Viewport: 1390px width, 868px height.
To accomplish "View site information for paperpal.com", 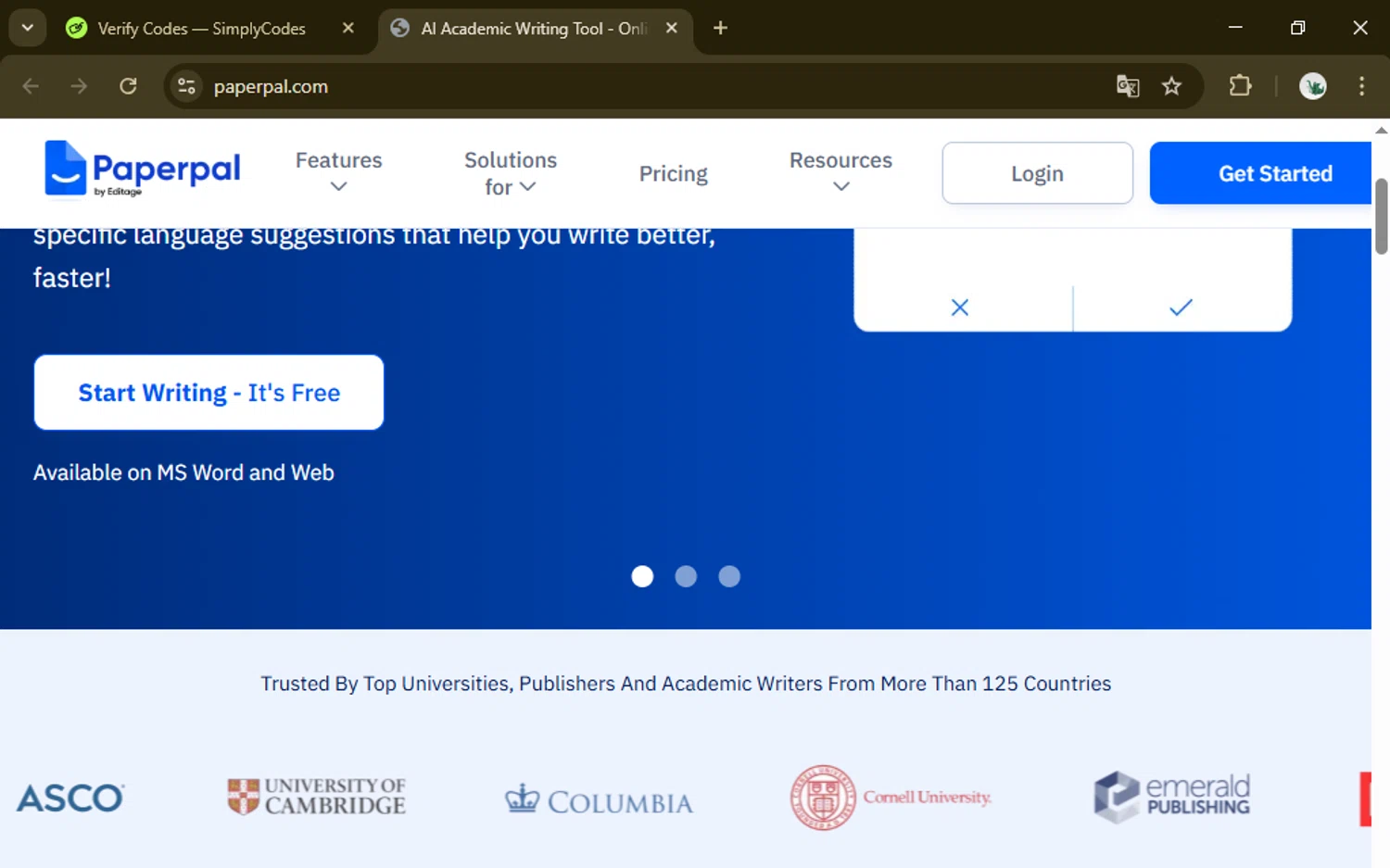I will pyautogui.click(x=186, y=86).
